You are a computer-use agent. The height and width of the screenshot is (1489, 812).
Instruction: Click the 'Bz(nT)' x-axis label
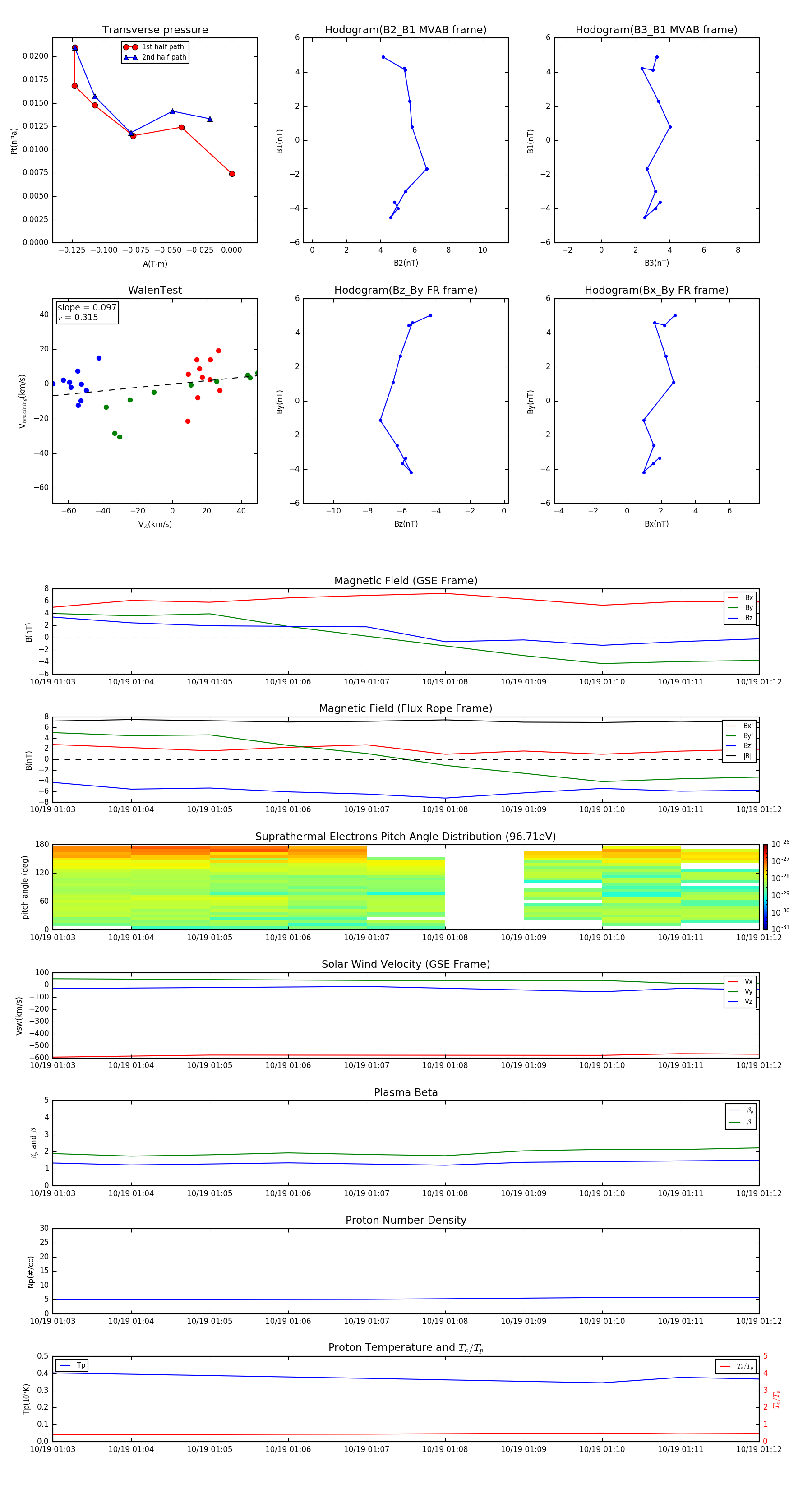[406, 524]
